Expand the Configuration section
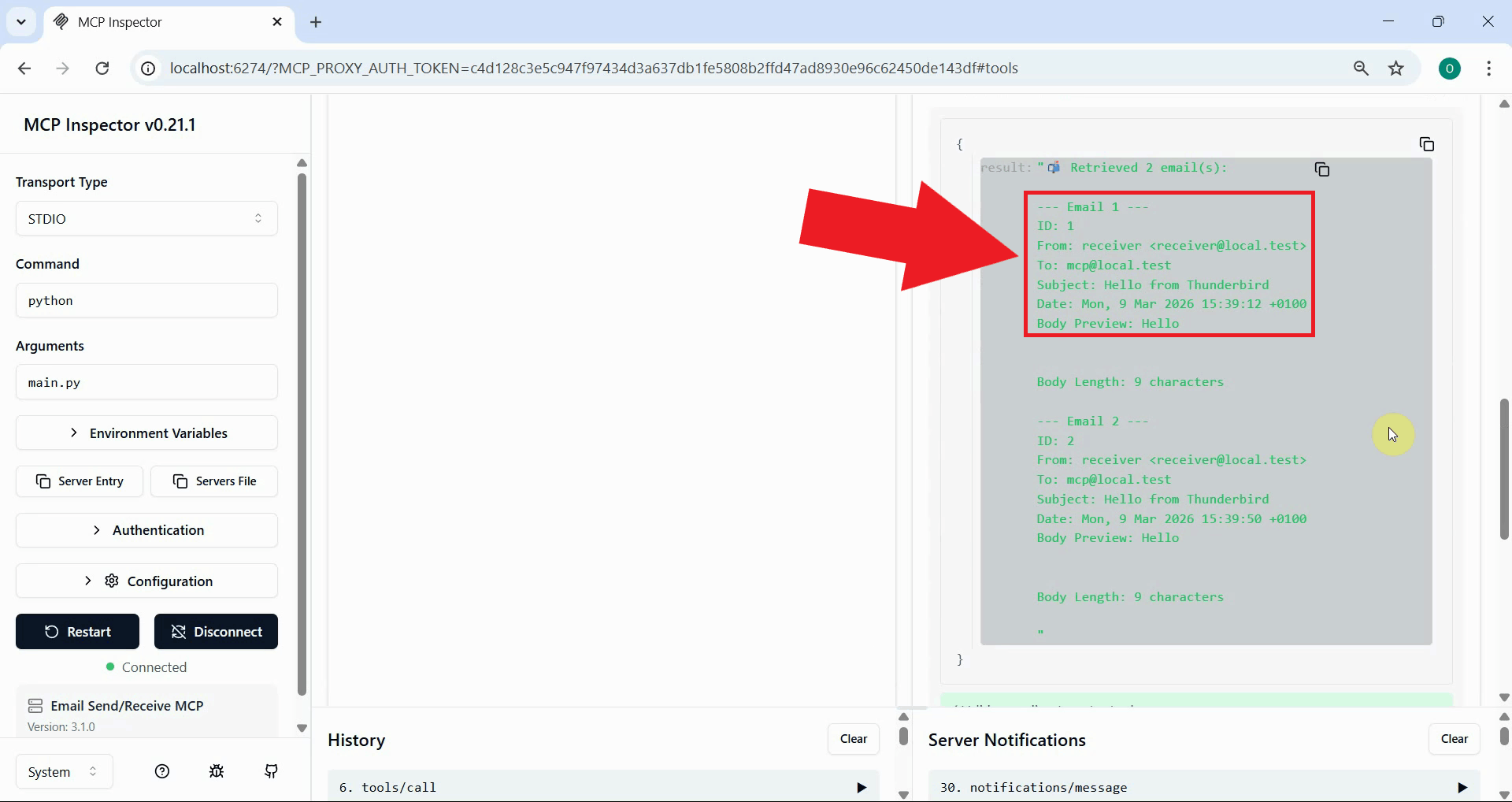The height and width of the screenshot is (802, 1512). click(x=146, y=581)
